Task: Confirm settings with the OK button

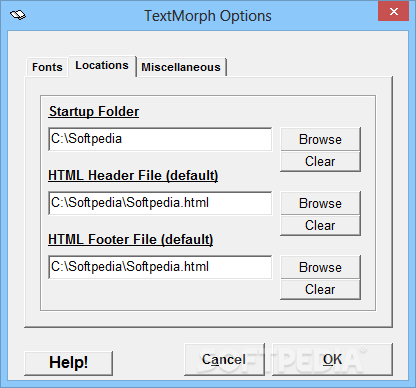Action: (x=332, y=359)
